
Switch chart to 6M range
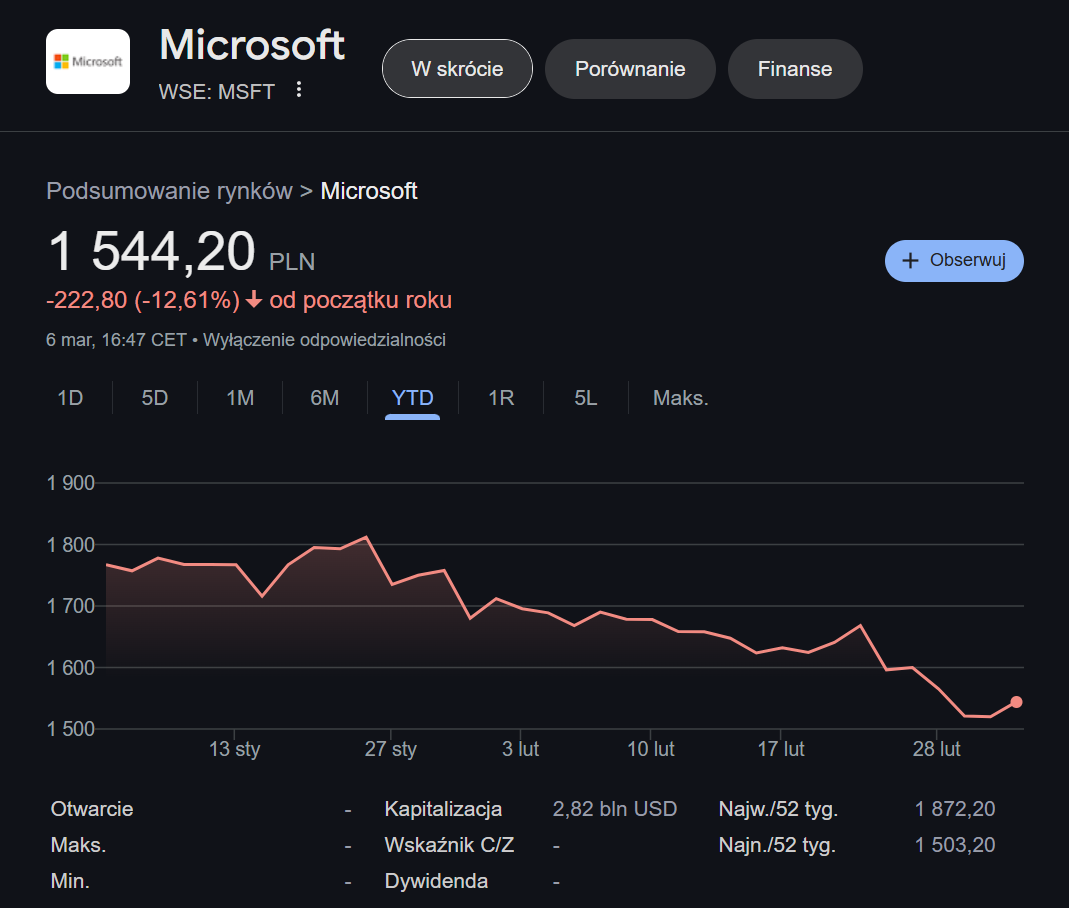tap(325, 398)
